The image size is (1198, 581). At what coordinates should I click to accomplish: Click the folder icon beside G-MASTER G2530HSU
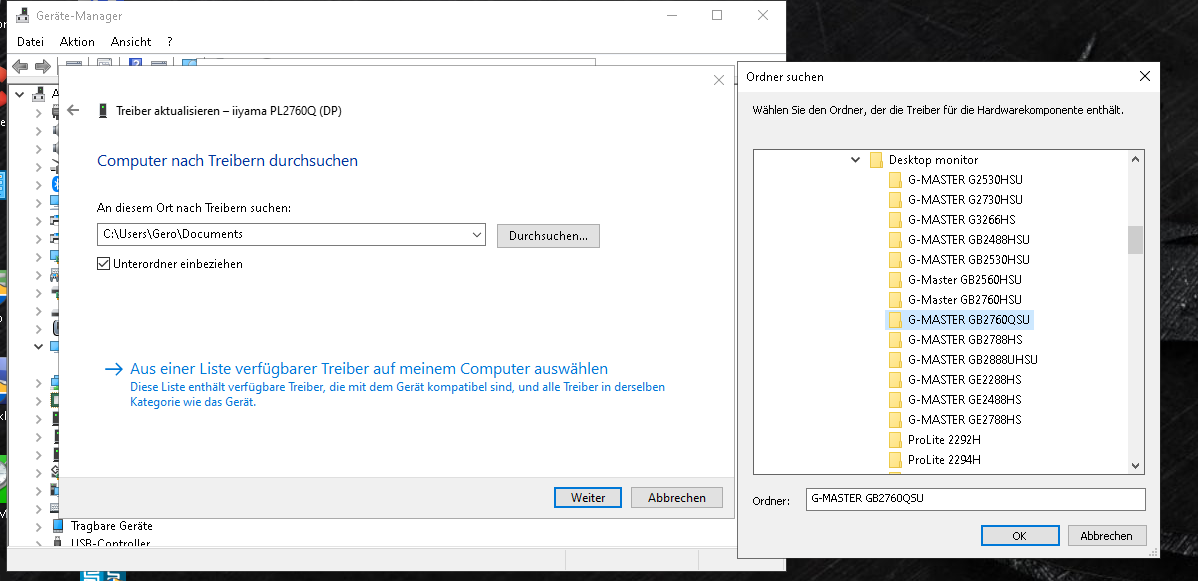point(895,180)
